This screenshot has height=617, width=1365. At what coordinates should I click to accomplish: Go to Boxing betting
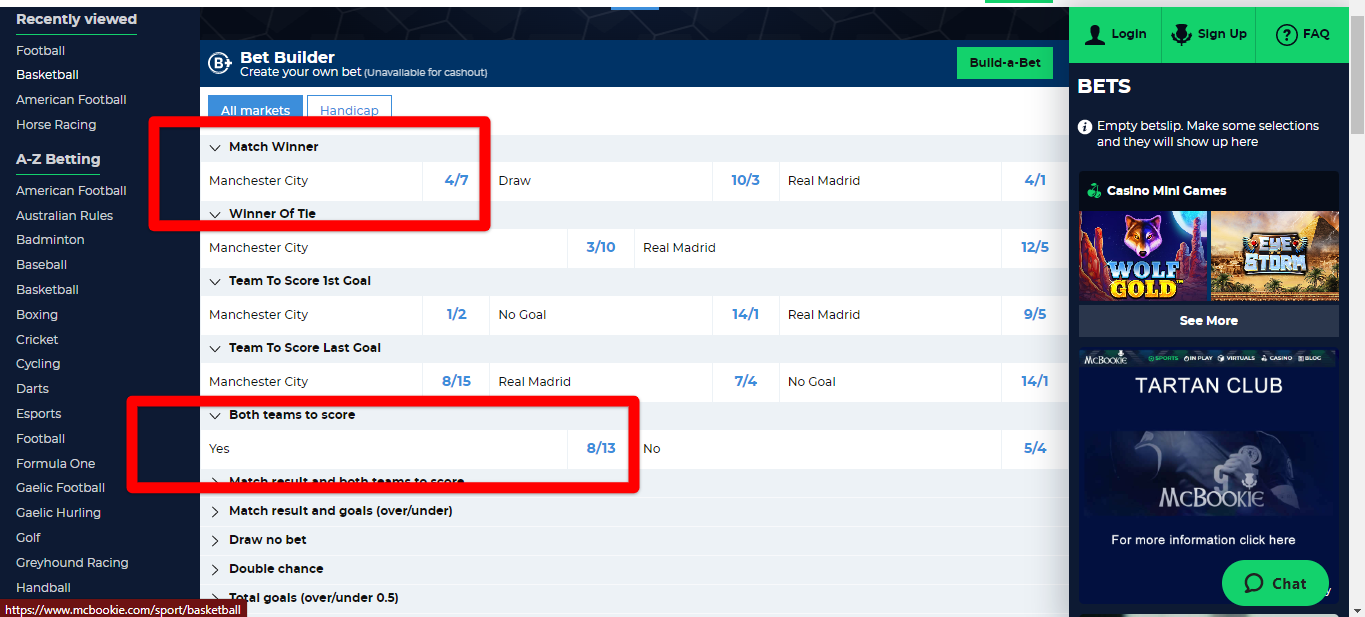pyautogui.click(x=37, y=315)
